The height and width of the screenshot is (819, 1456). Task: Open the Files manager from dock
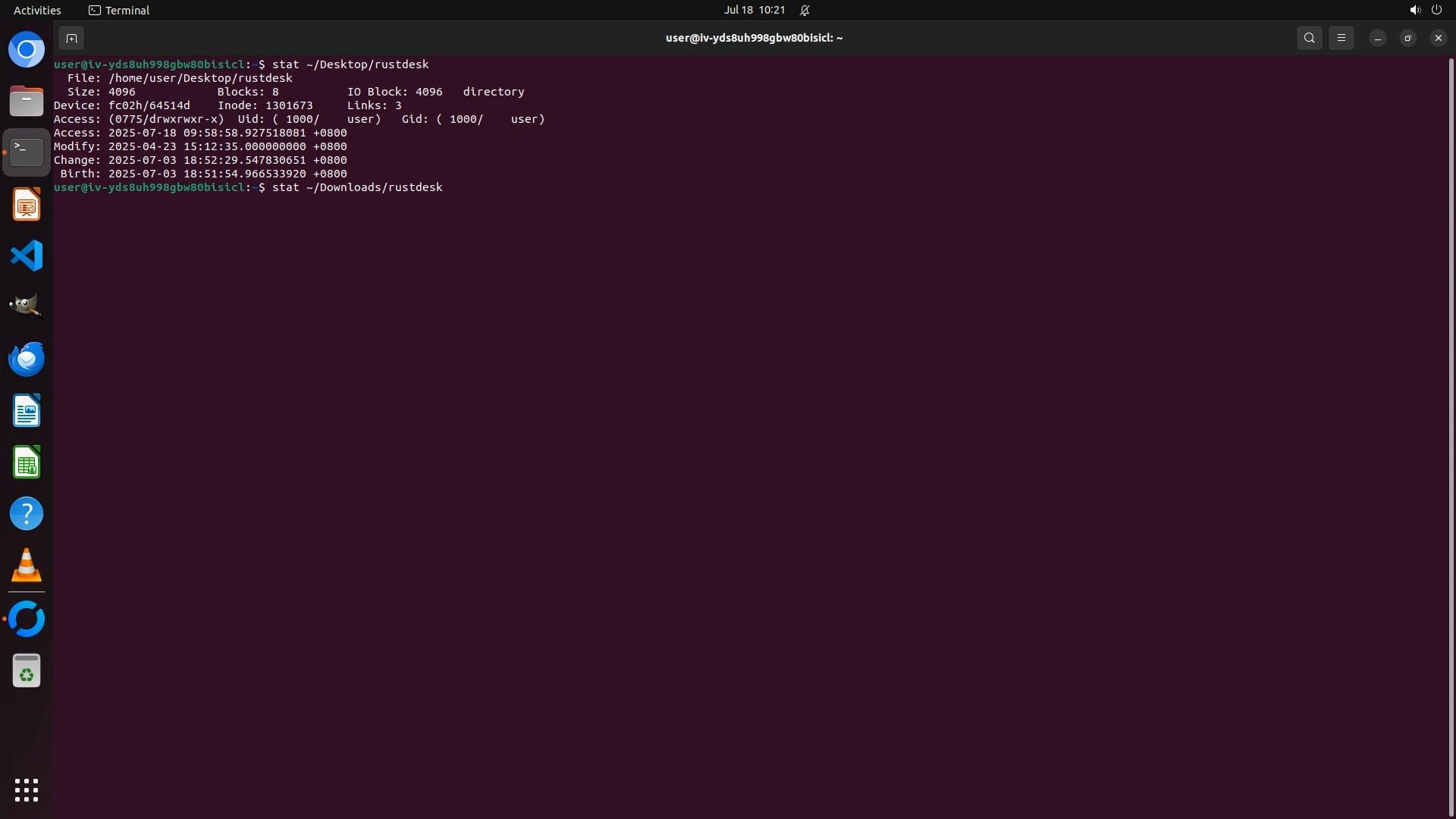[x=27, y=102]
